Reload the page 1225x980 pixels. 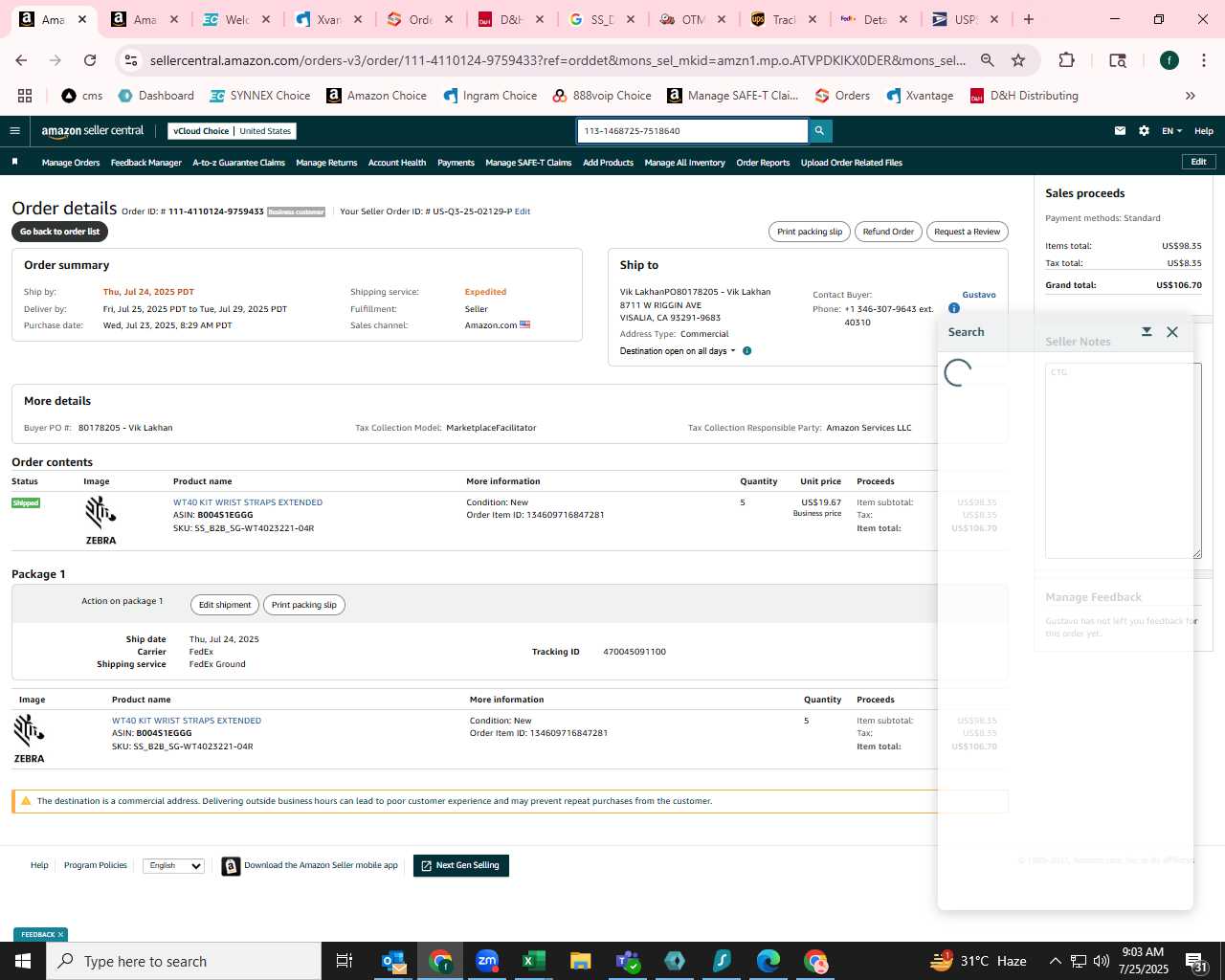click(x=90, y=60)
